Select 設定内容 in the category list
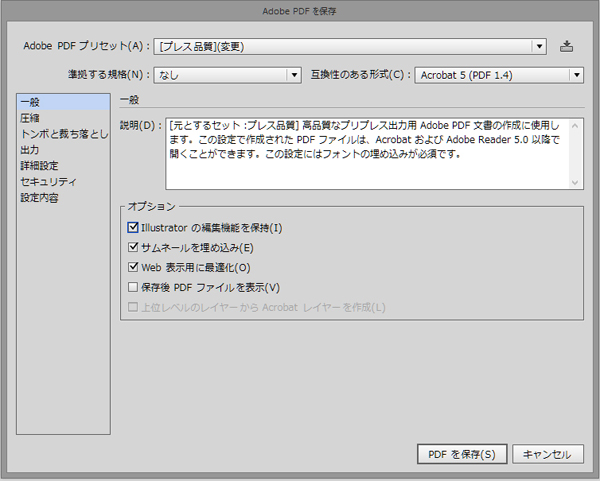 (64, 198)
